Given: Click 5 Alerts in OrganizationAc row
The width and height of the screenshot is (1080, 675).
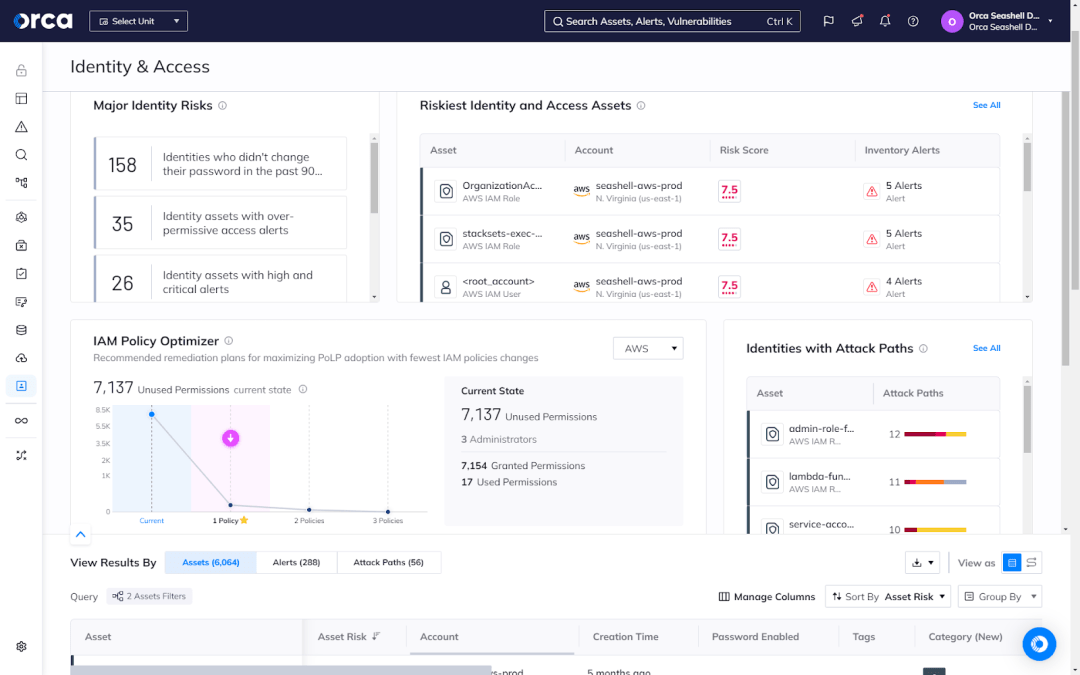Looking at the screenshot, I should pos(904,186).
